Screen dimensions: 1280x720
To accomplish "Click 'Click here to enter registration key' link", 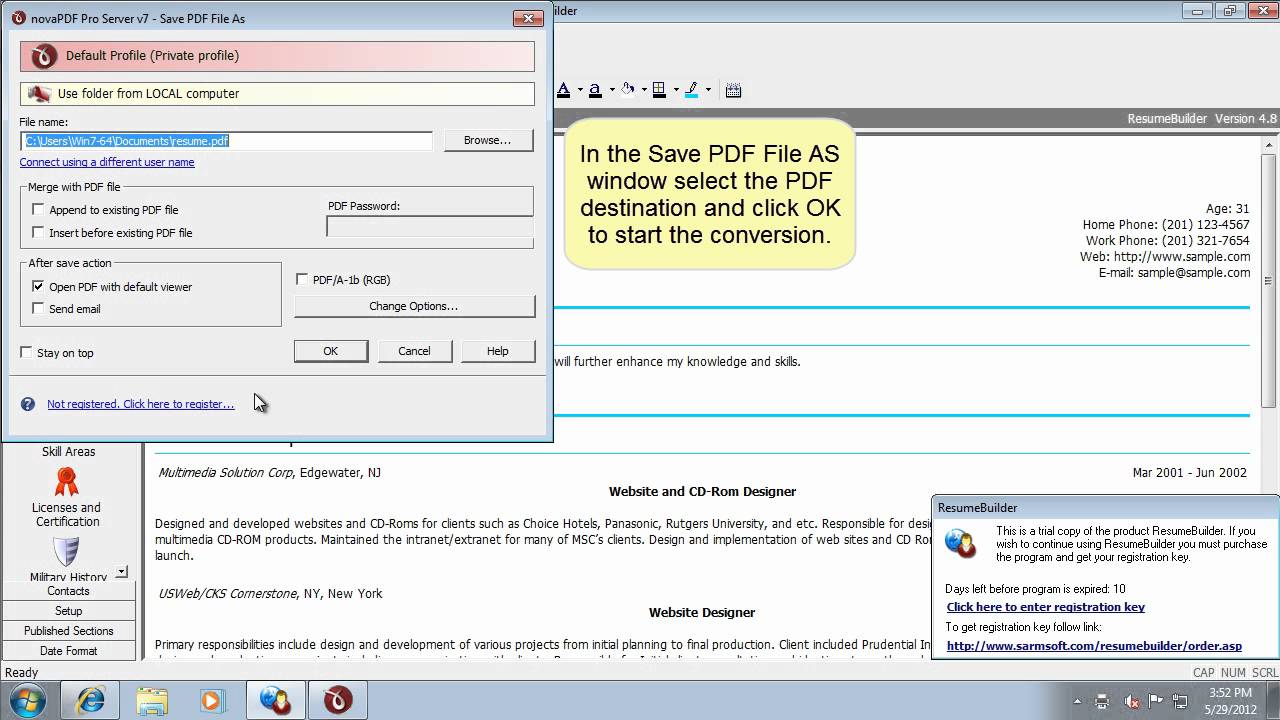I will tap(1046, 607).
